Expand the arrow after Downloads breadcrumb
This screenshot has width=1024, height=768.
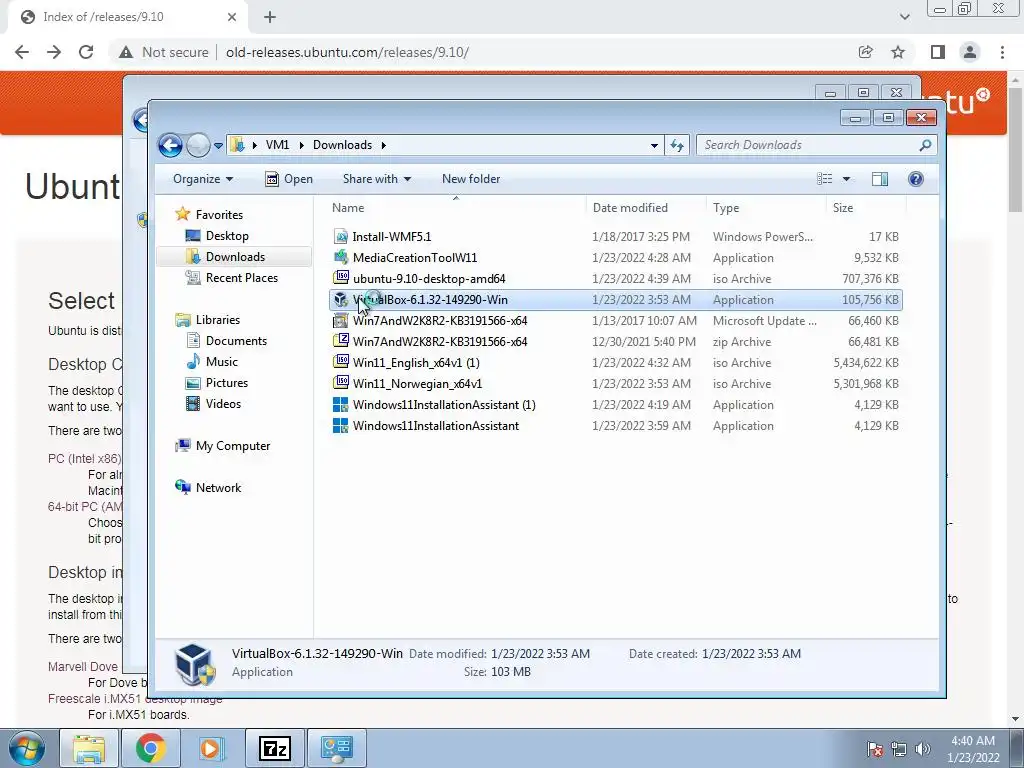(x=384, y=145)
